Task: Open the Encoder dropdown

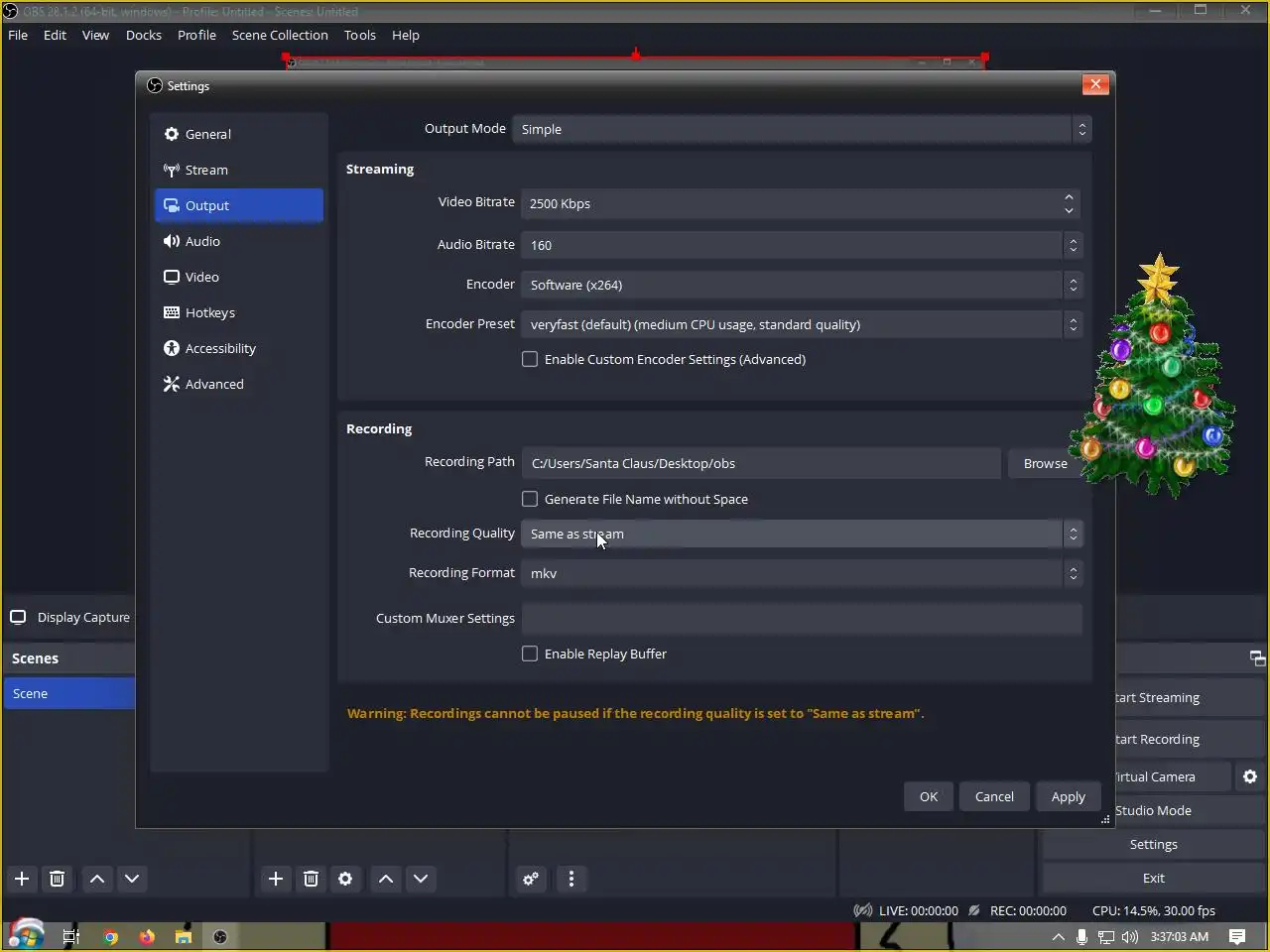Action: click(802, 285)
